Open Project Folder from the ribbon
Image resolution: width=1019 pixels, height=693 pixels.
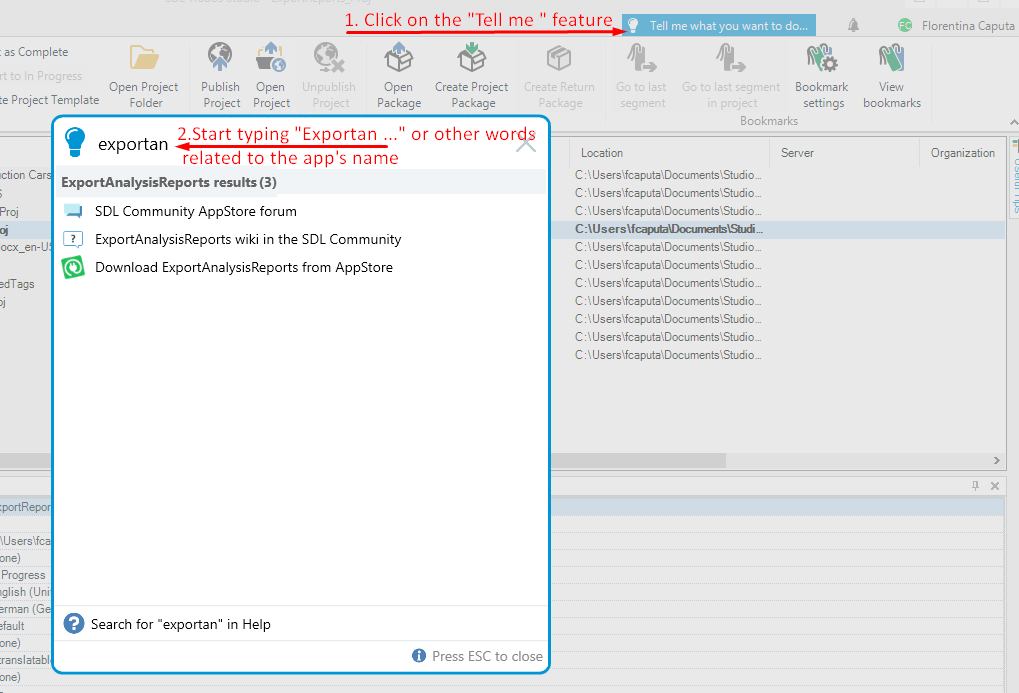144,77
